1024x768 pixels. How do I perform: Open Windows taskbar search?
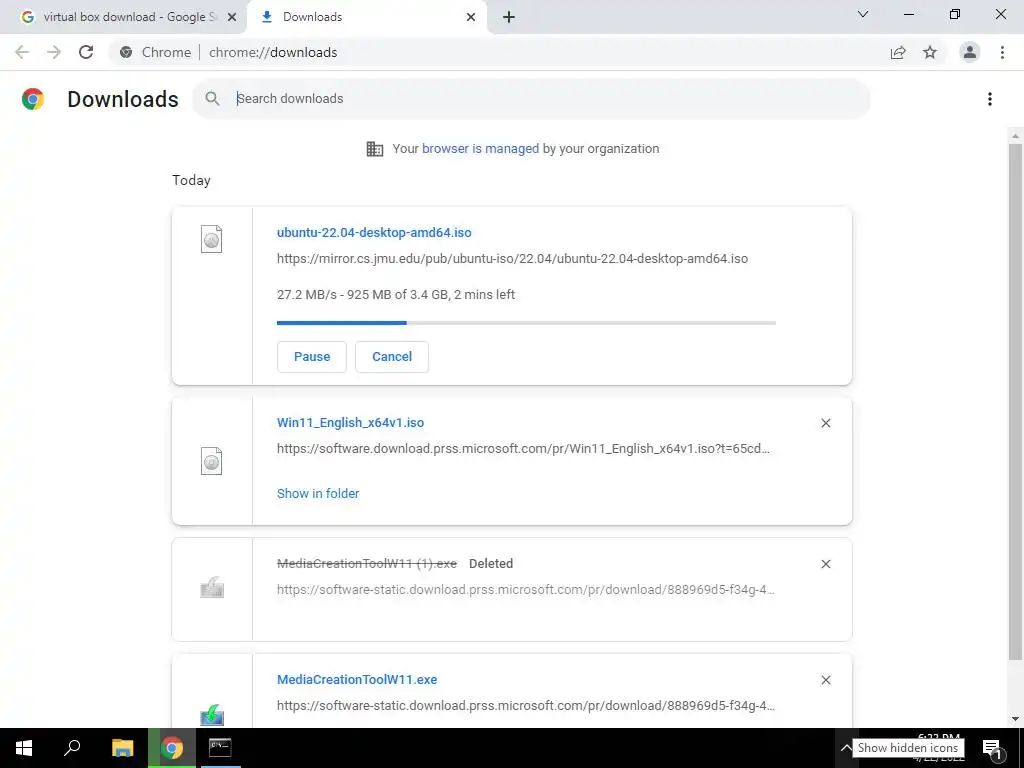[x=72, y=748]
